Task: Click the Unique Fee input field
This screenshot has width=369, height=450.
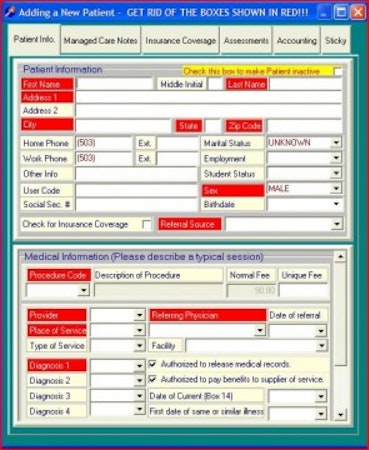Action: tap(303, 290)
